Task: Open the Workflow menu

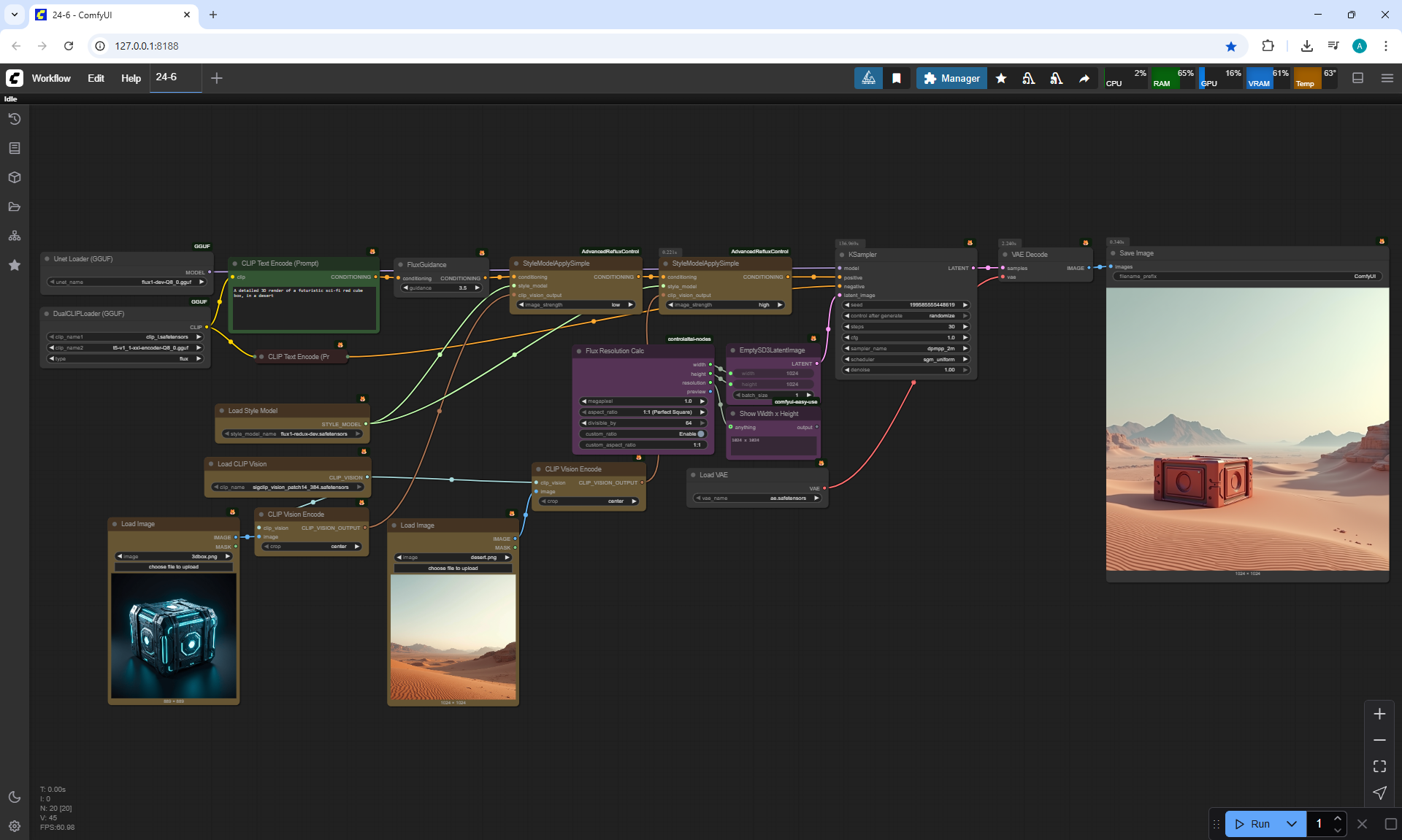Action: 51,78
